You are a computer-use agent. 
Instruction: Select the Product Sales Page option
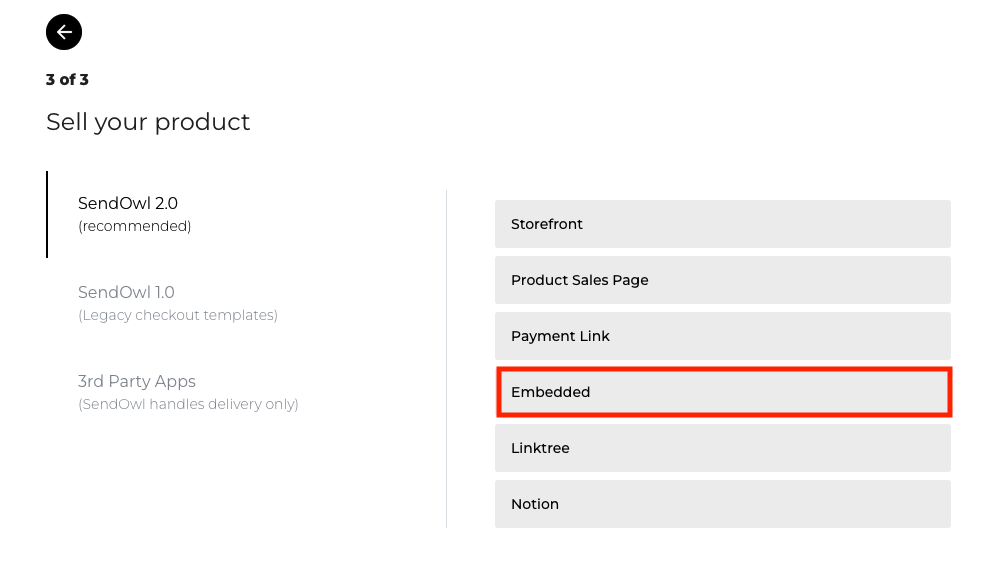pyautogui.click(x=722, y=280)
